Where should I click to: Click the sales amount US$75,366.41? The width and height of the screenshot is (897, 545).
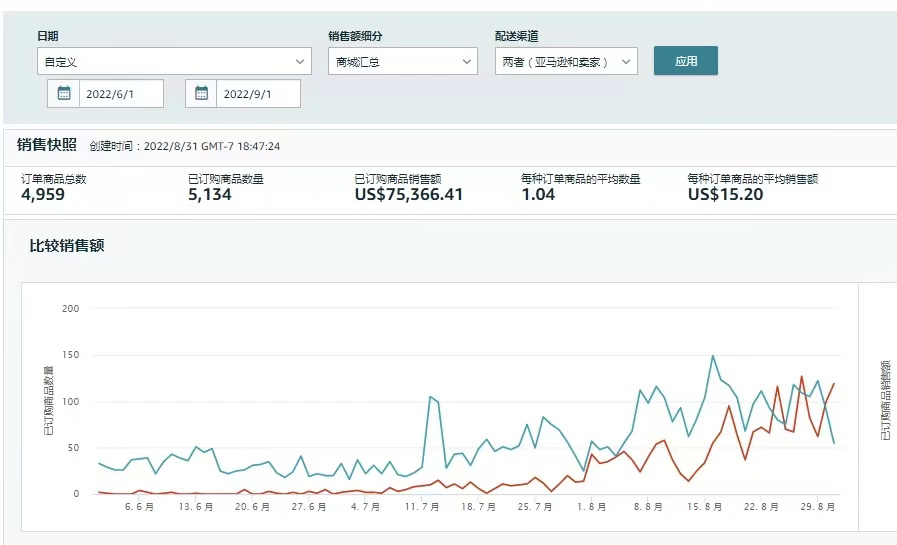click(x=408, y=194)
